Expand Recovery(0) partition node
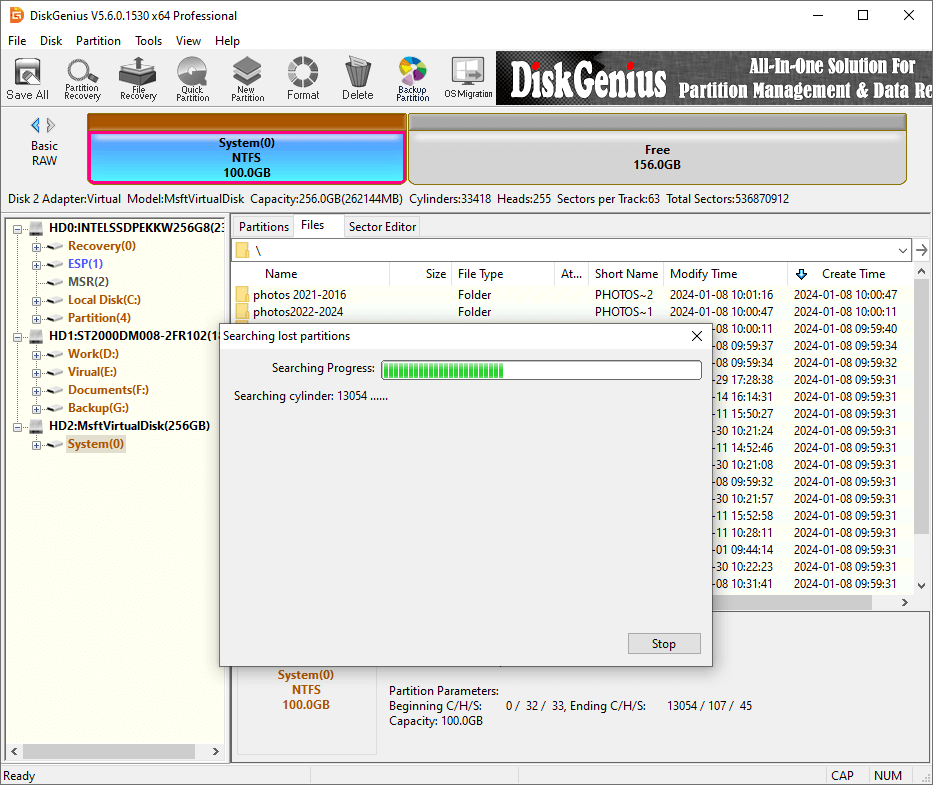 (x=36, y=247)
